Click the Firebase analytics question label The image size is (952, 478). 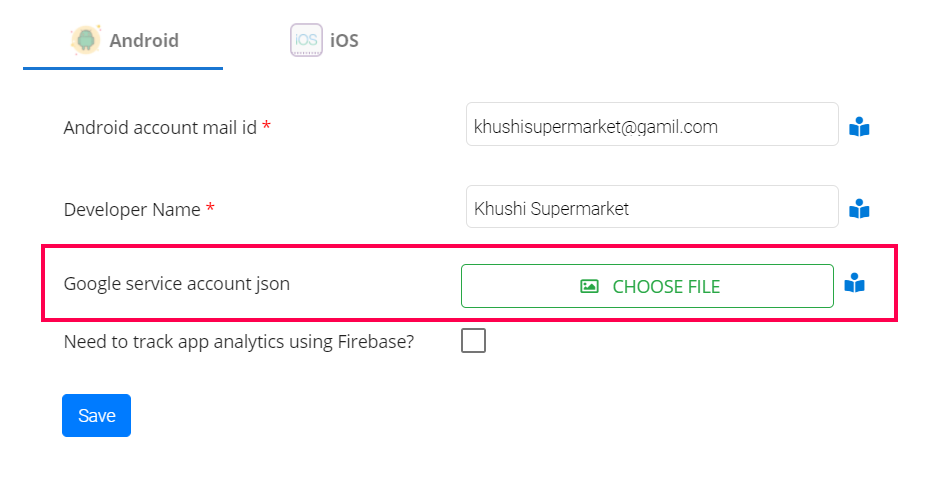[x=238, y=341]
